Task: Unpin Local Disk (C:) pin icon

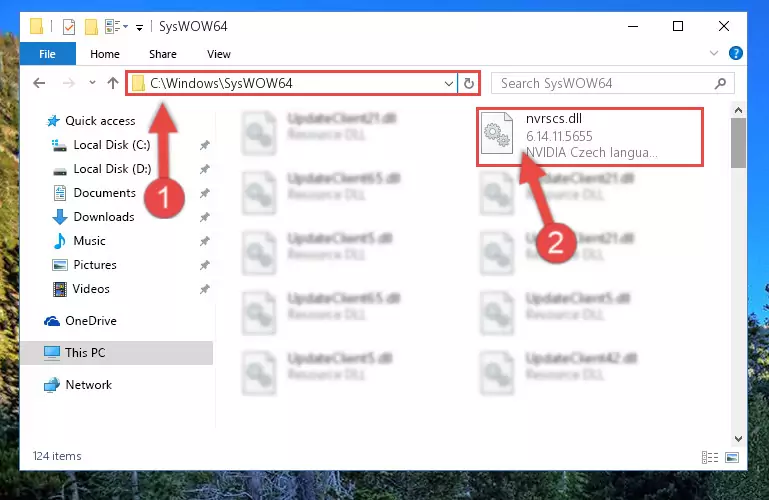Action: 205,145
